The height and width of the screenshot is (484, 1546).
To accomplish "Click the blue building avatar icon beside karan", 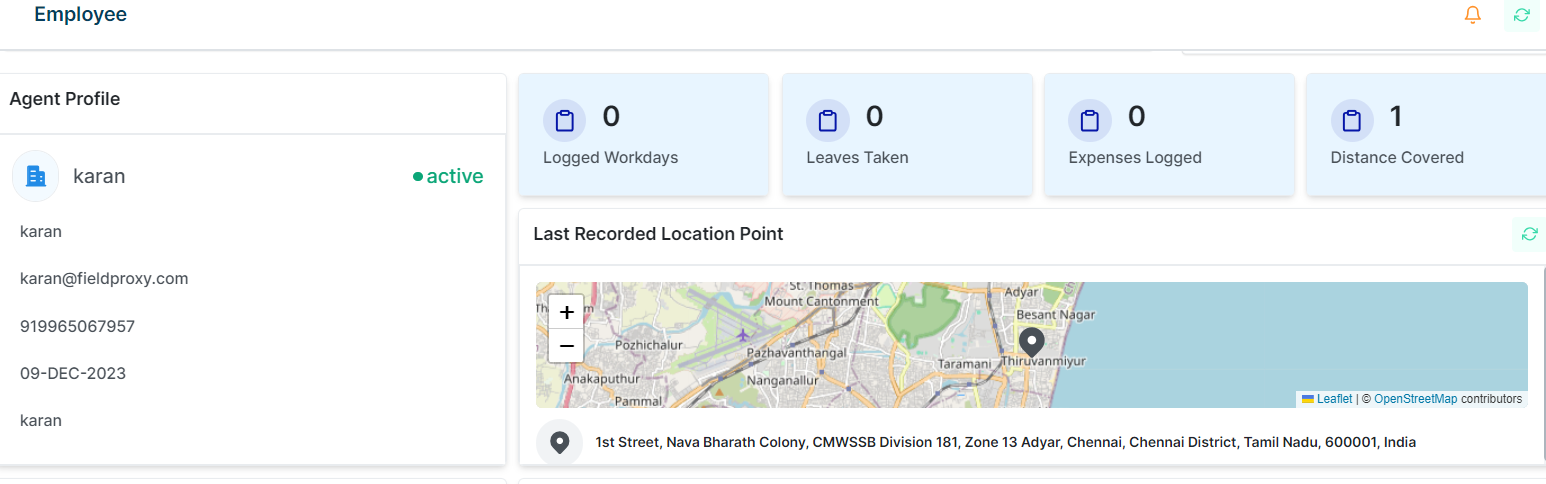I will (36, 176).
